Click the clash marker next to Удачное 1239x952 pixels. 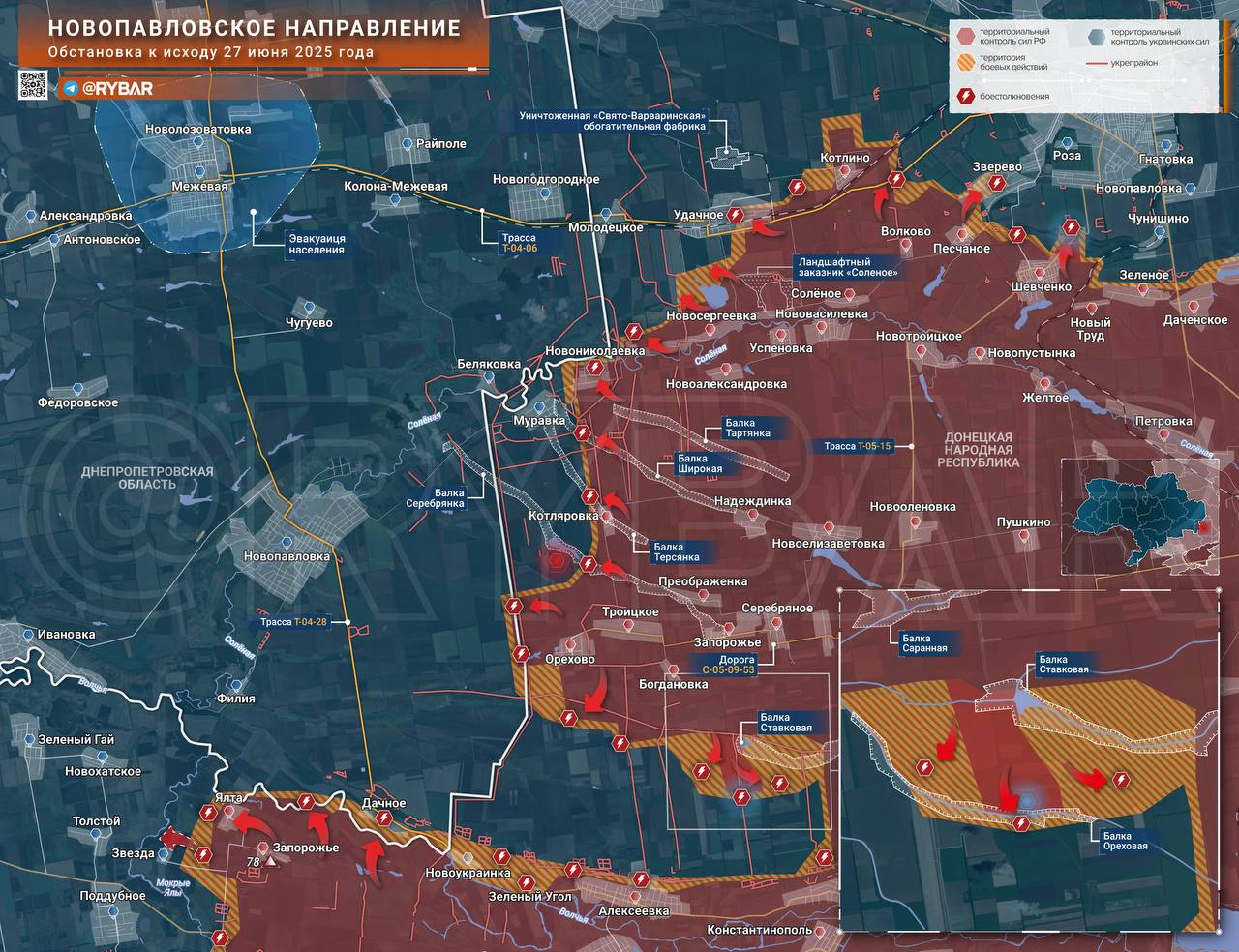click(x=736, y=216)
